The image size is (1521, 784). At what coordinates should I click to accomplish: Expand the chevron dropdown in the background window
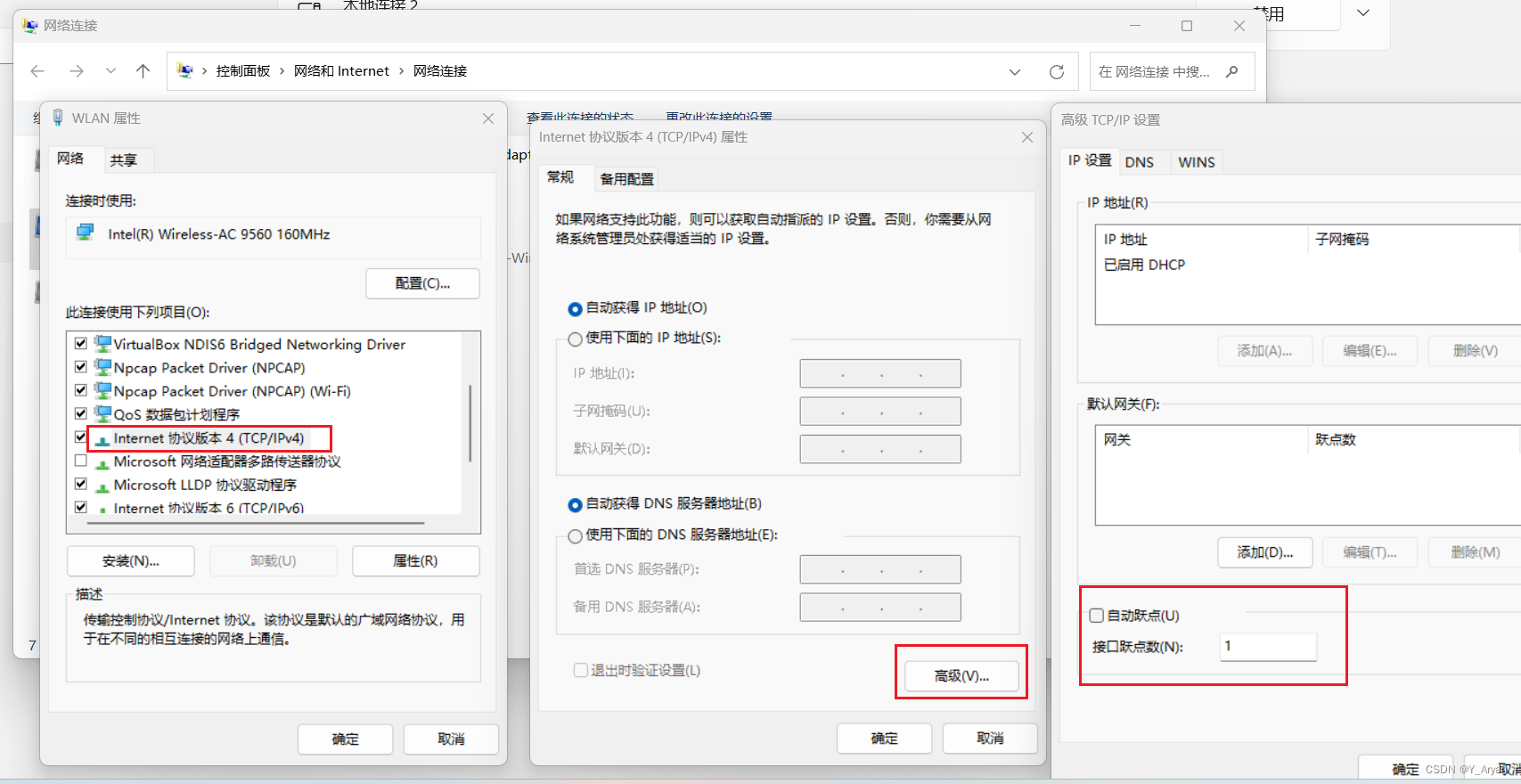pyautogui.click(x=1363, y=13)
